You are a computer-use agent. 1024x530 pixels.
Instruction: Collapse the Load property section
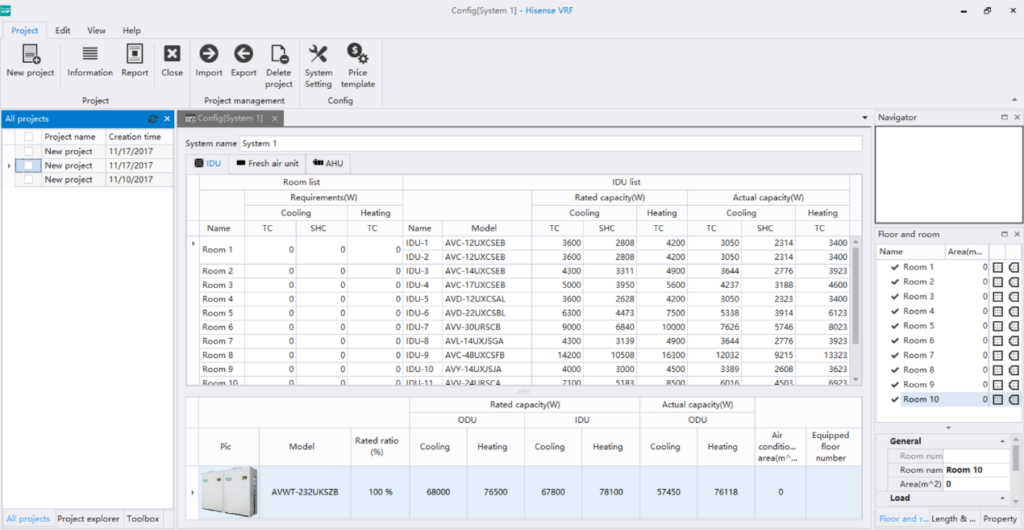1002,498
